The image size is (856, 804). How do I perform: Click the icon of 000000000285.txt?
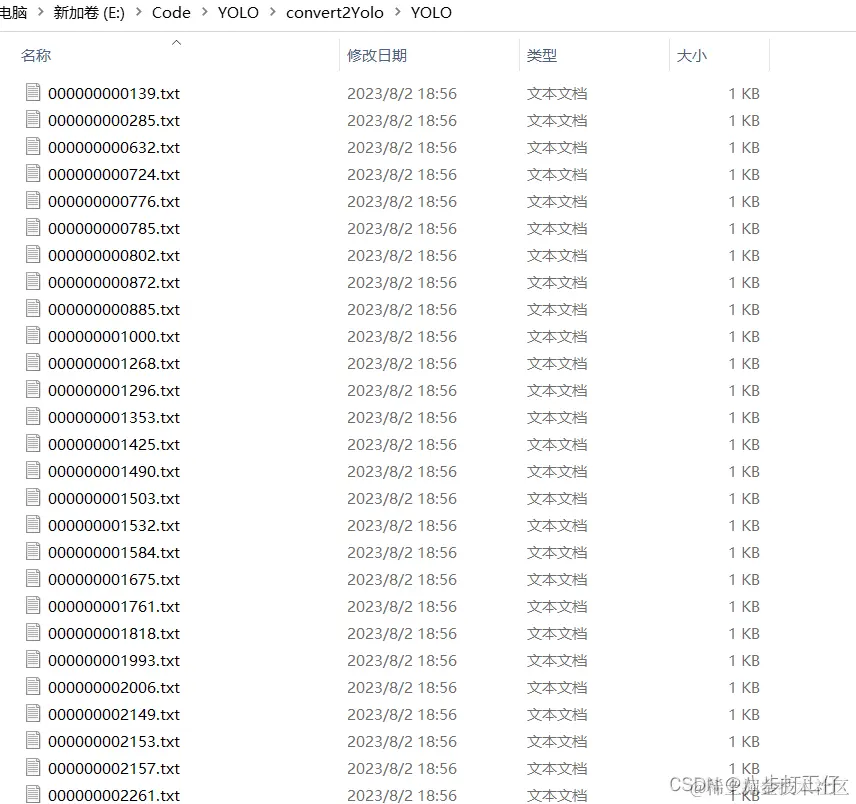click(x=33, y=119)
